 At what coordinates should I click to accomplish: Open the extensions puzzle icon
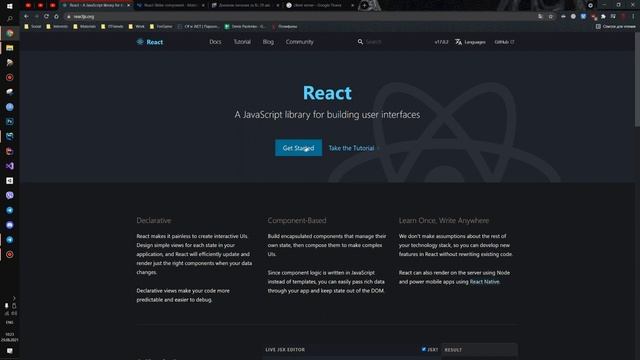[603, 16]
